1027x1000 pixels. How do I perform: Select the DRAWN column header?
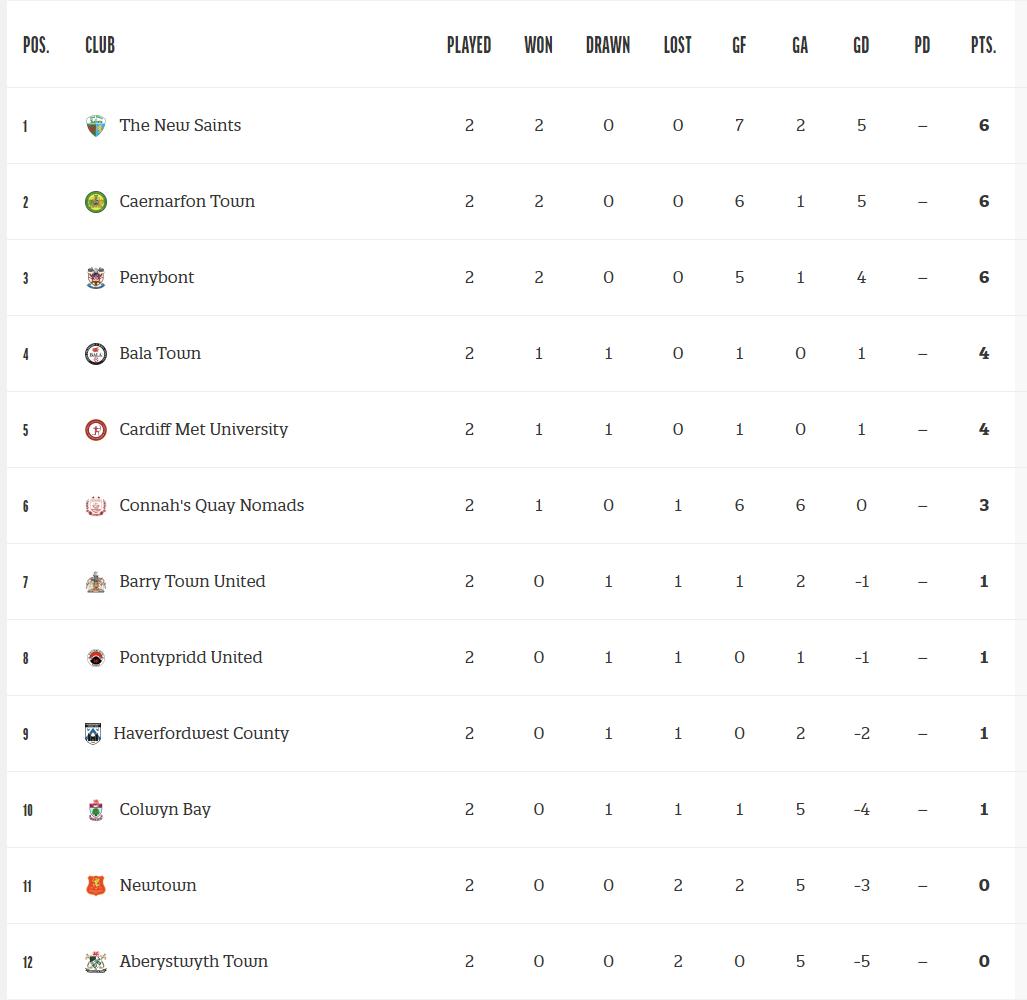608,45
